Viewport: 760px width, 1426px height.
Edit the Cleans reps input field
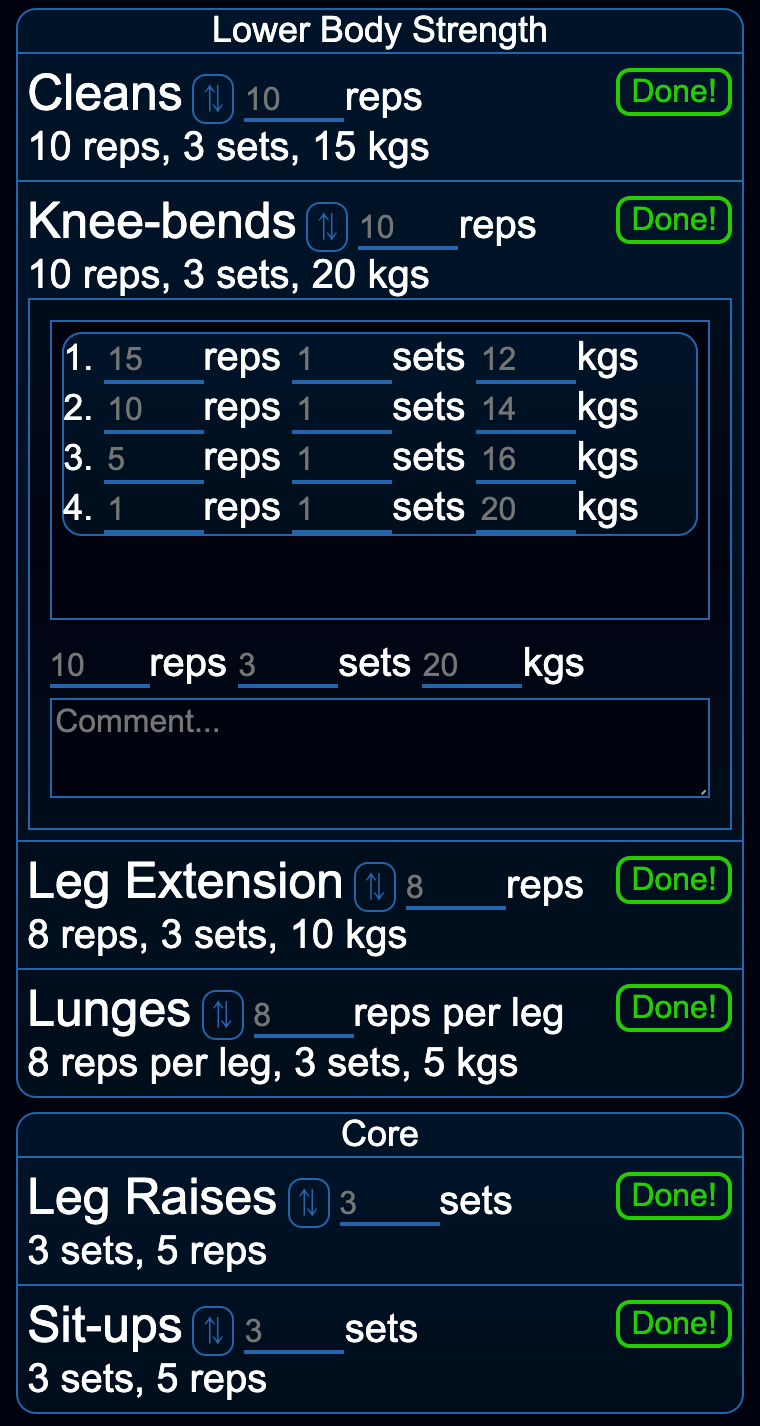coord(293,99)
